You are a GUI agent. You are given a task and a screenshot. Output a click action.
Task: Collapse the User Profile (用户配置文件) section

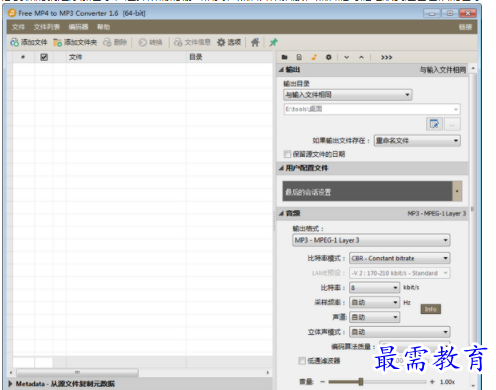(281, 168)
